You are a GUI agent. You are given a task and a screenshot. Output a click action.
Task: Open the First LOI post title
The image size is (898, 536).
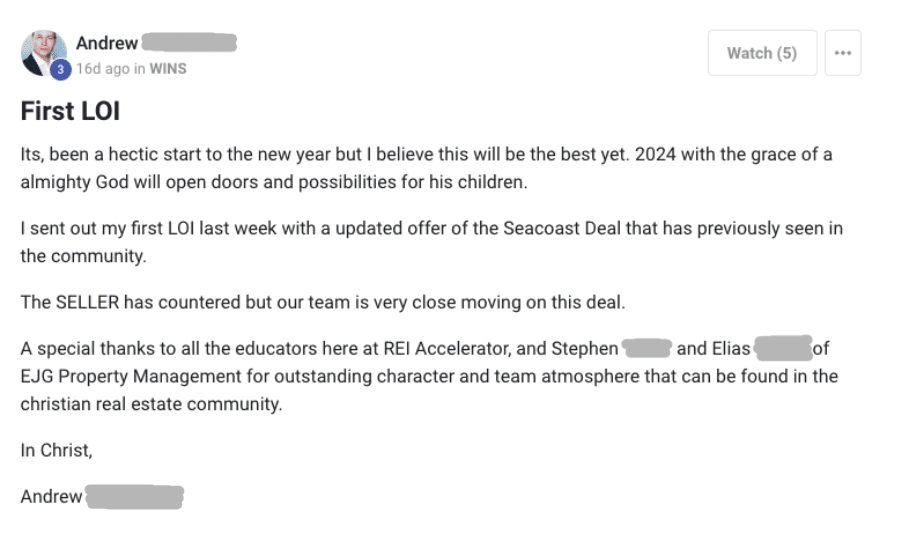70,111
